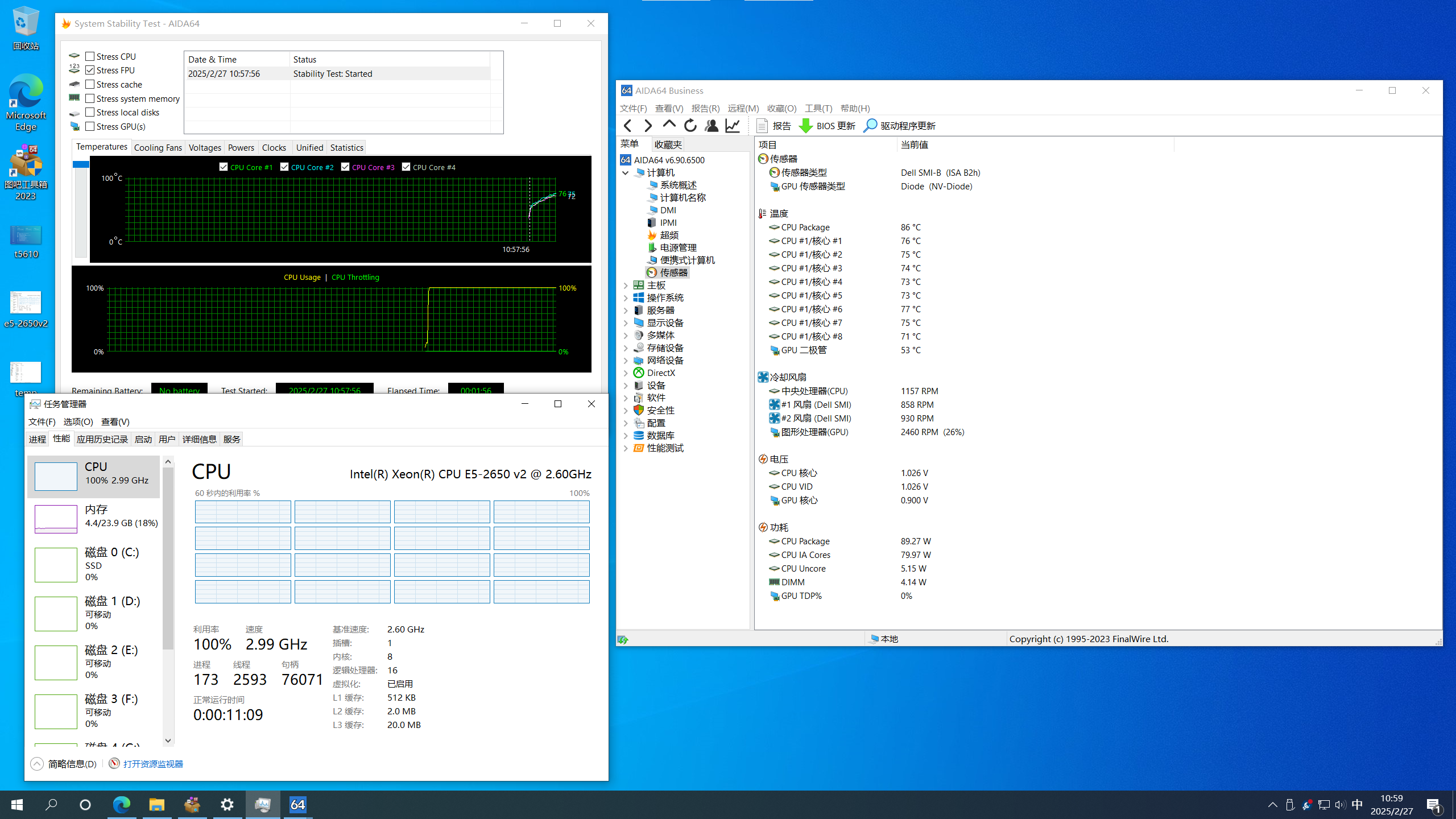Screen dimensions: 1456x819
Task: Click scroll down arrow in Task Manager sidebar
Action: click(168, 741)
